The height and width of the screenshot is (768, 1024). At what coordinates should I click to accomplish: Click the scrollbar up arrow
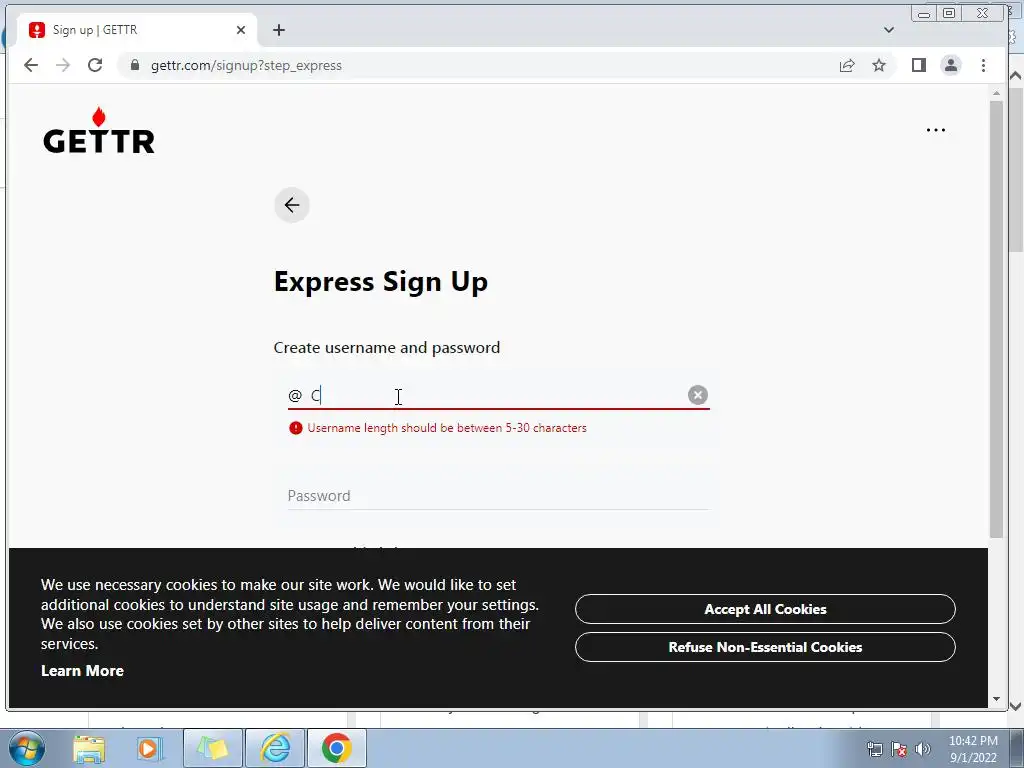[996, 93]
